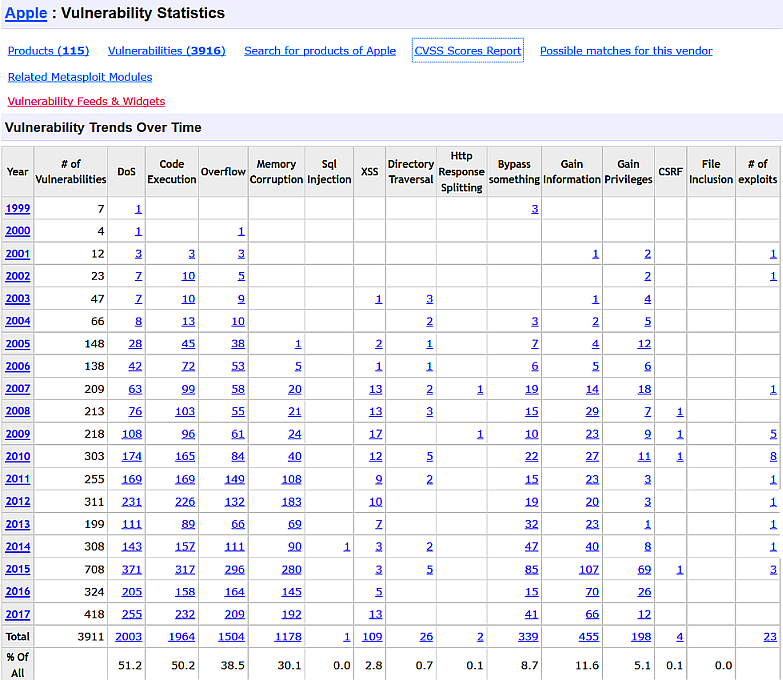Click Total XSS count 109
The image size is (783, 680).
click(x=373, y=637)
